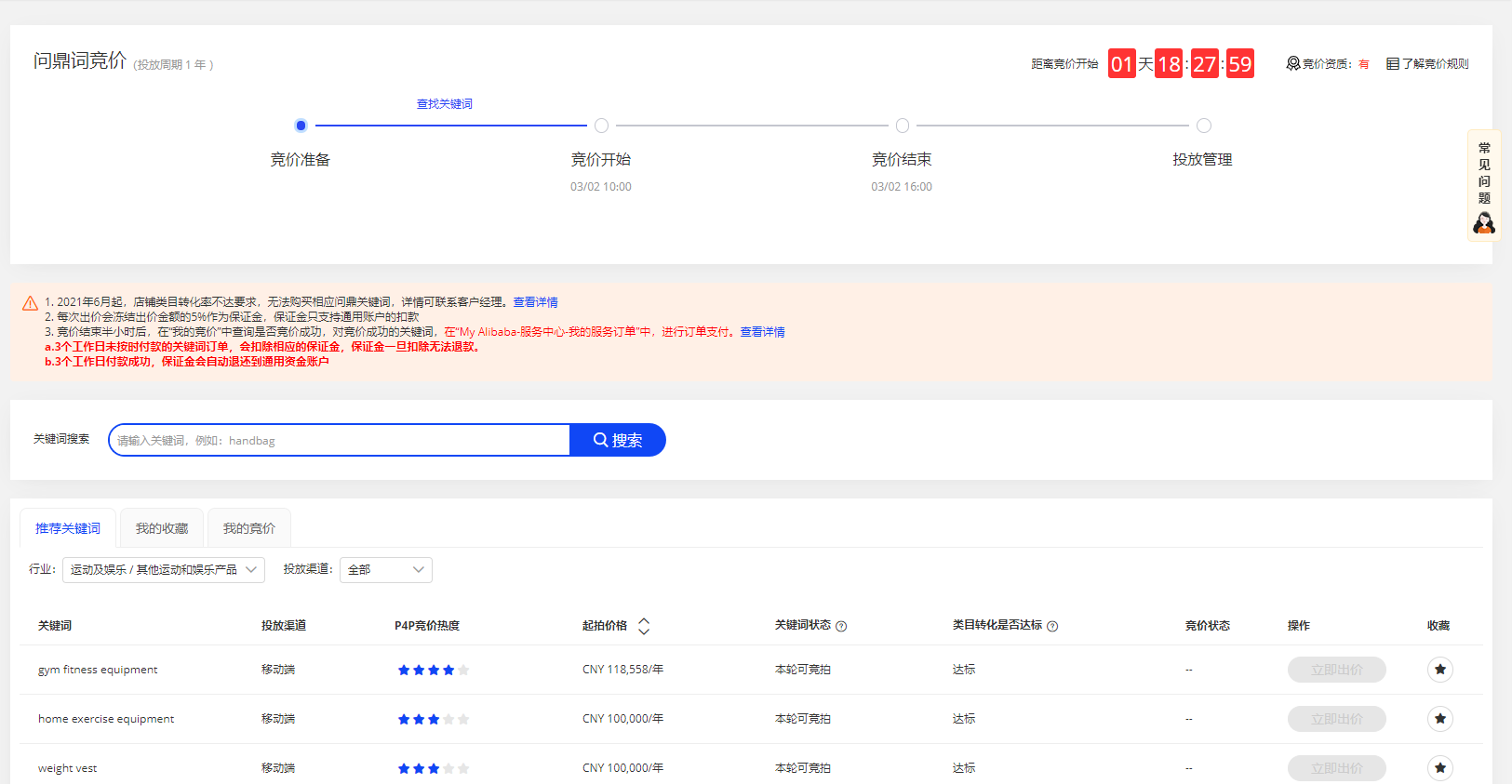Click the favorite star for gym fitness equipment
1512x784 pixels.
click(1439, 670)
